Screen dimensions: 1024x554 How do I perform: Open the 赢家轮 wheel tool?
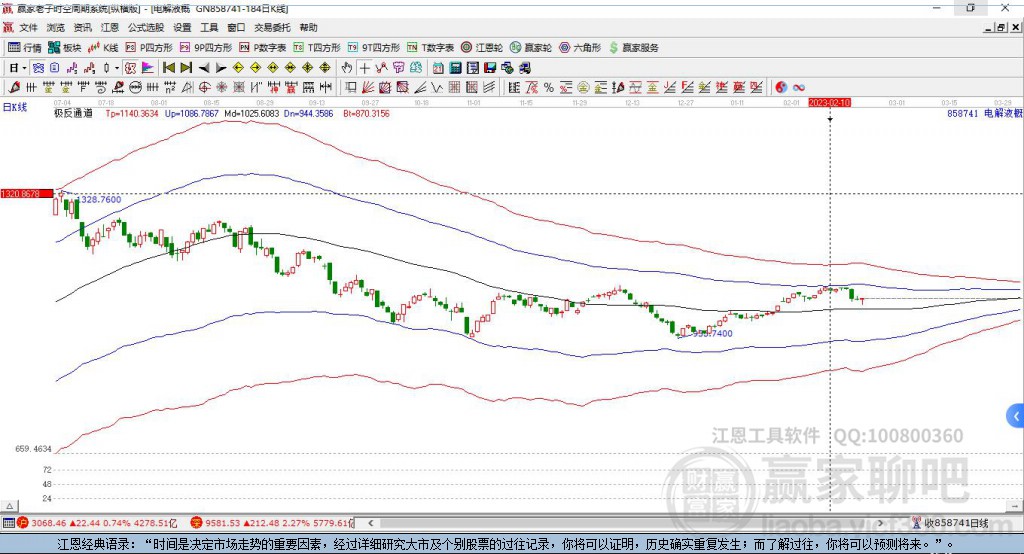(531, 48)
